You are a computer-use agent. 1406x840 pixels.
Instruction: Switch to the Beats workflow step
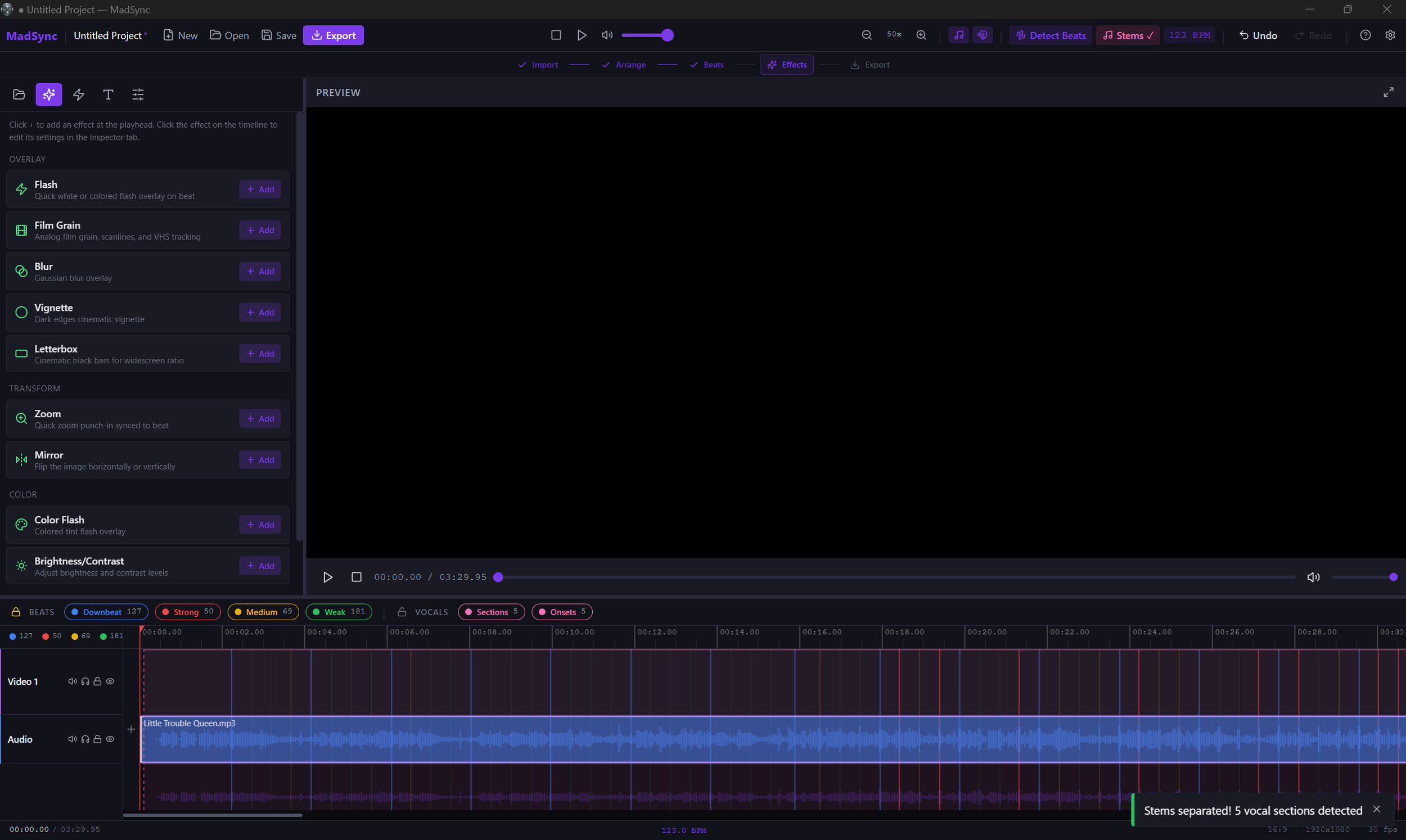click(706, 65)
